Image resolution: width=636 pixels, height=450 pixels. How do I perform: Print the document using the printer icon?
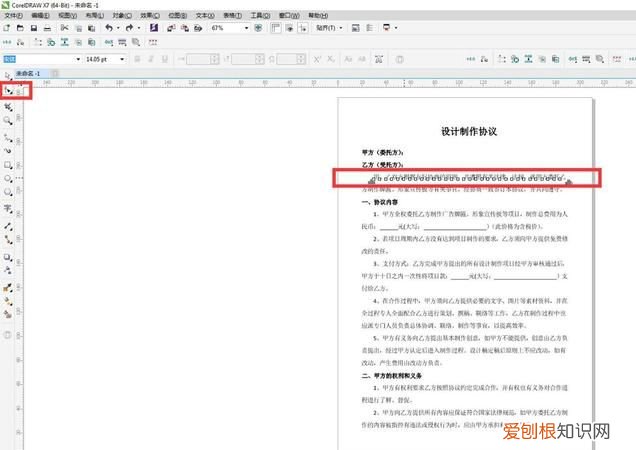(47, 28)
